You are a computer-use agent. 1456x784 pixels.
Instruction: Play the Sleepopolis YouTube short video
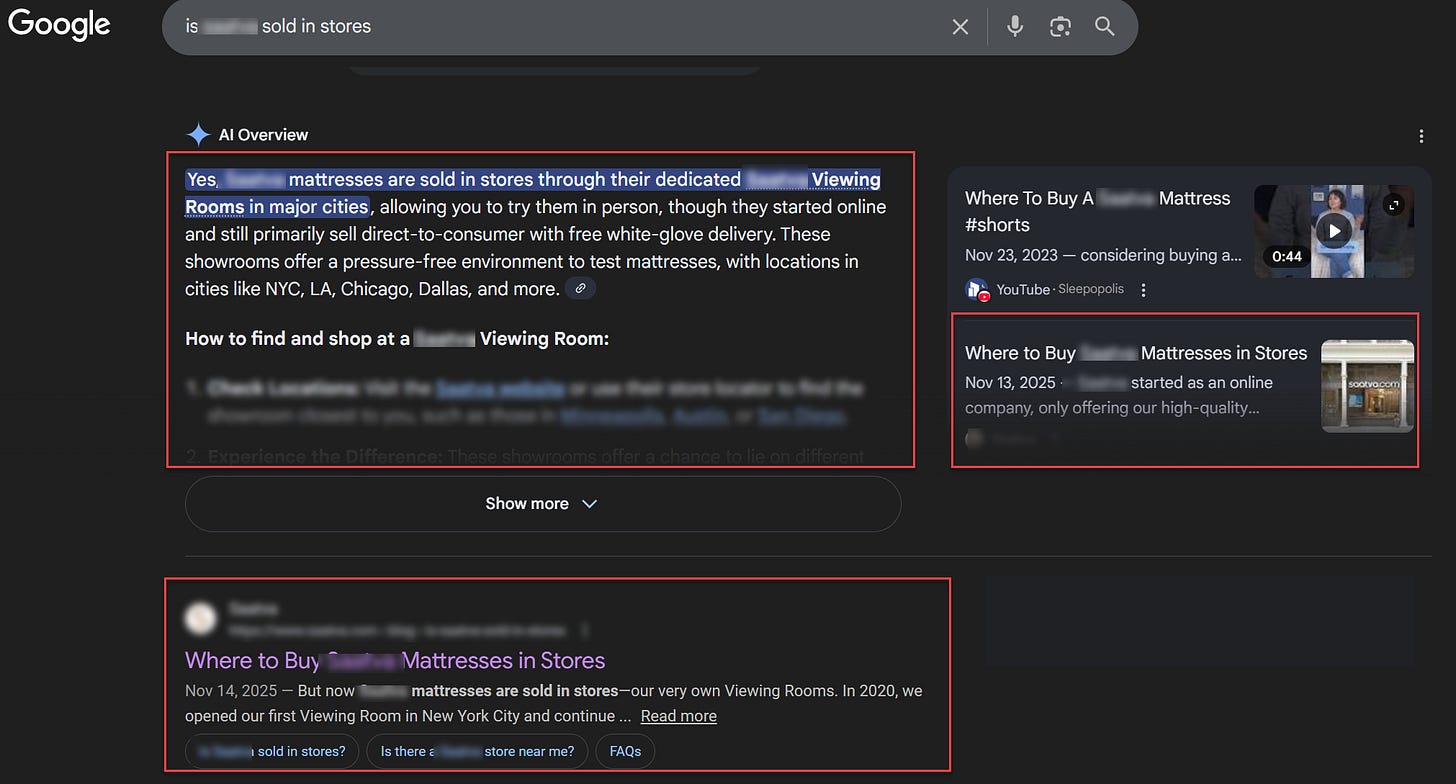pos(1333,231)
